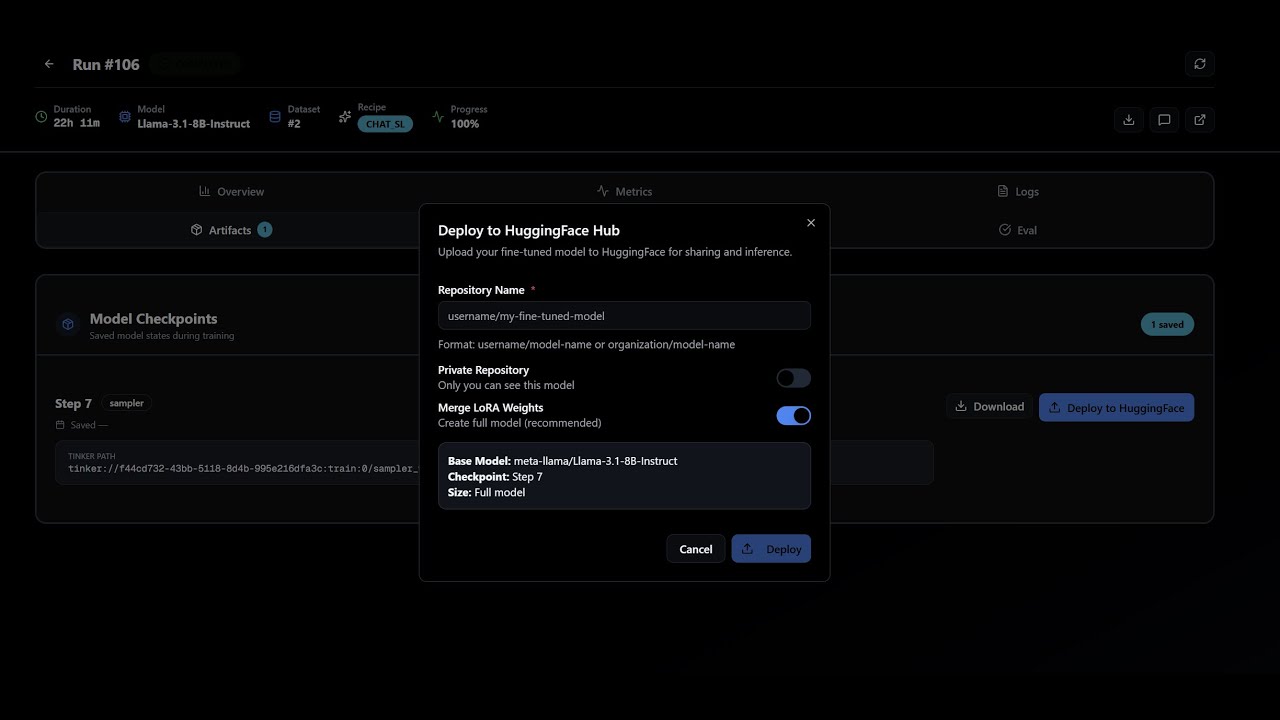Click the Size: Full model line

[x=486, y=492]
